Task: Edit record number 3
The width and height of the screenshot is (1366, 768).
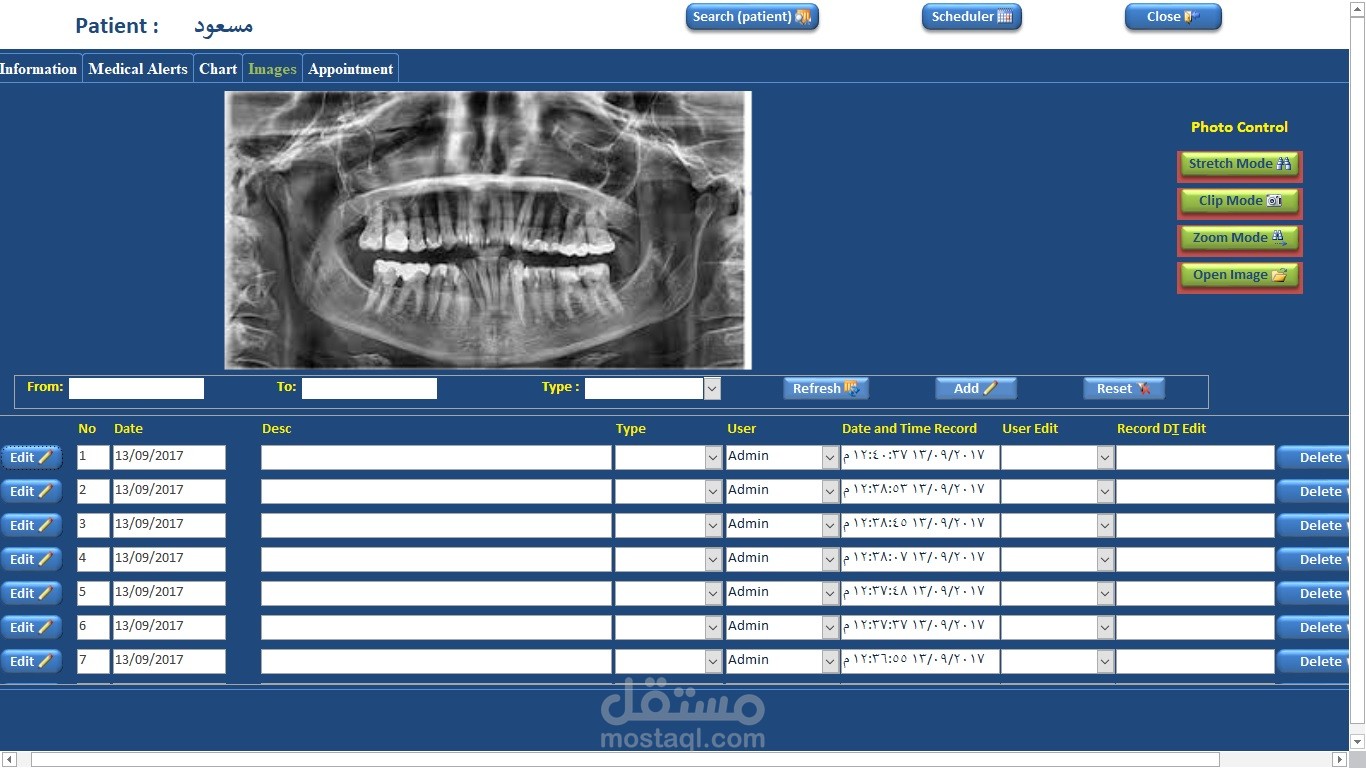Action: [x=31, y=525]
